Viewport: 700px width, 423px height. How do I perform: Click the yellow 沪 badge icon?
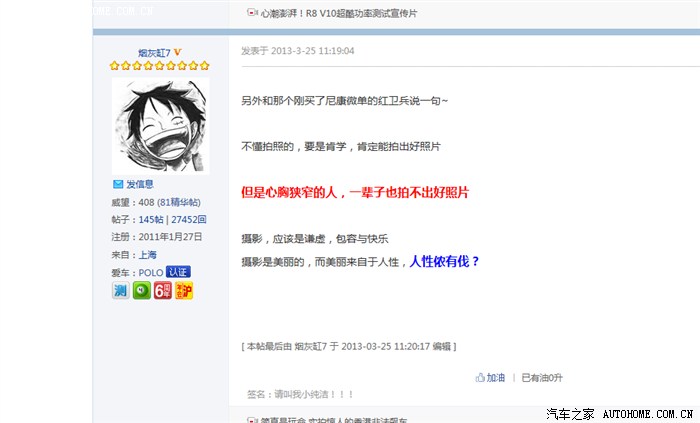click(184, 290)
